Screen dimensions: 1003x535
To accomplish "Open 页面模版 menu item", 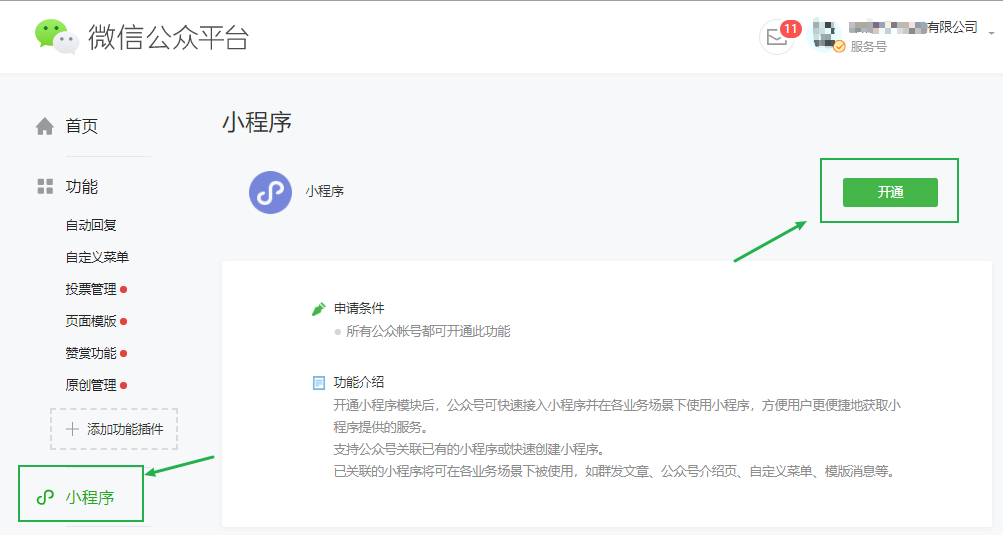I will pyautogui.click(x=91, y=321).
